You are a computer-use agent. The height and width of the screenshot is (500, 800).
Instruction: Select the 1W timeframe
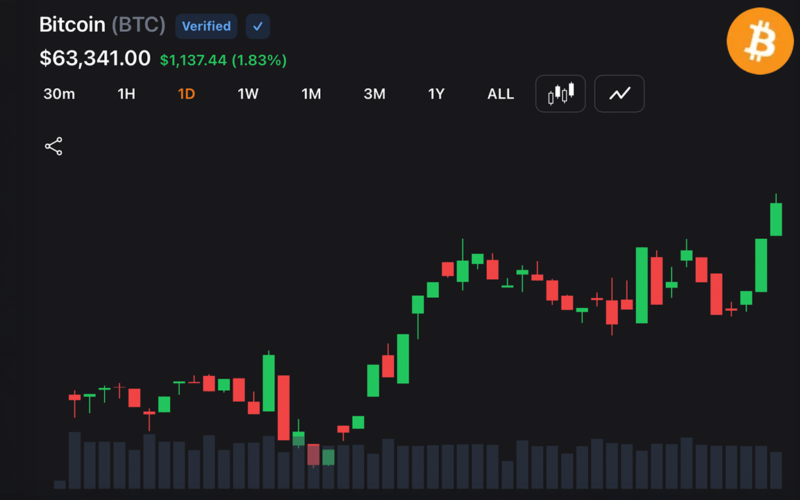pos(248,94)
